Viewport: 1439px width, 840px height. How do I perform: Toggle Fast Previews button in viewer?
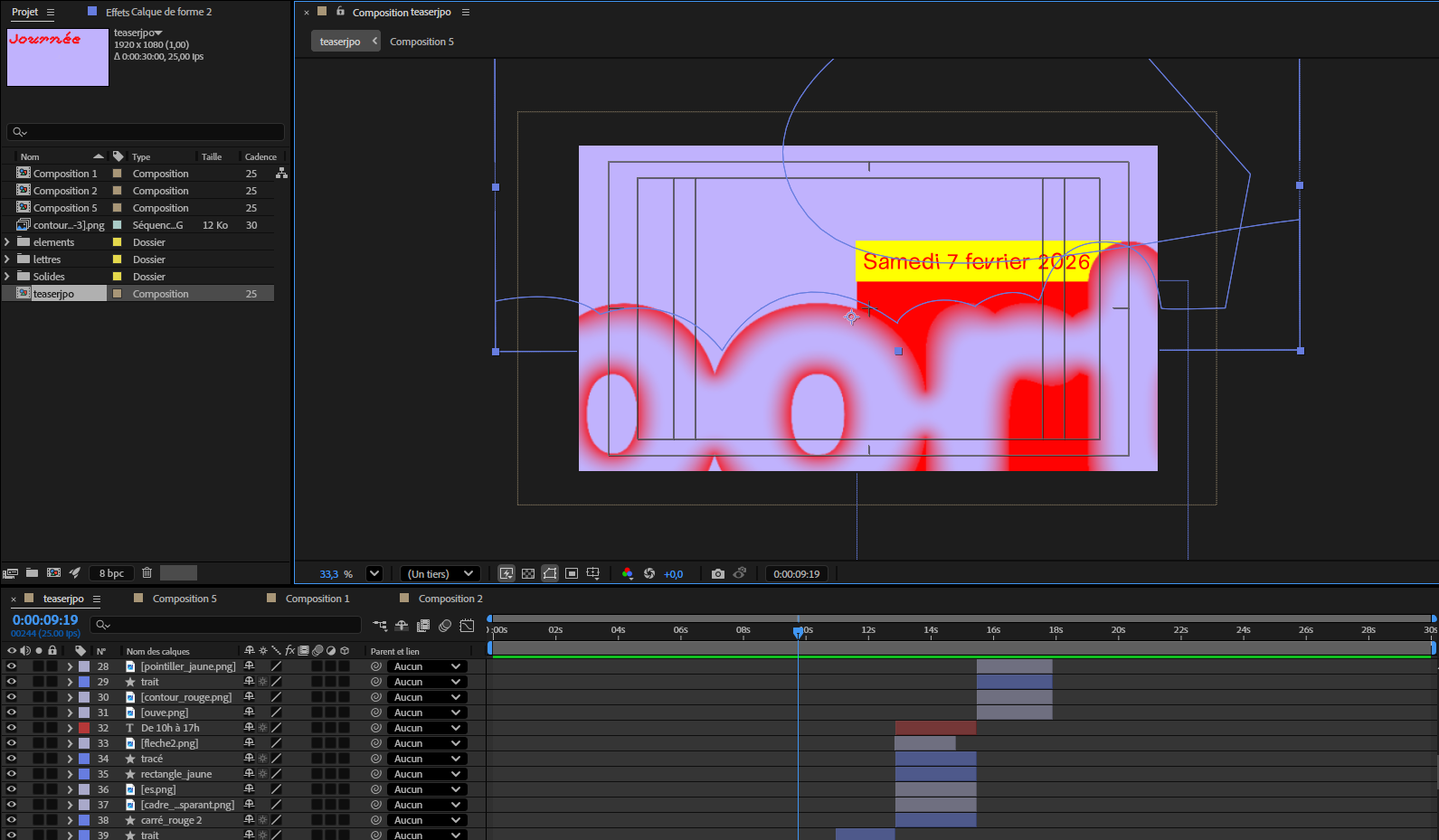tap(506, 573)
